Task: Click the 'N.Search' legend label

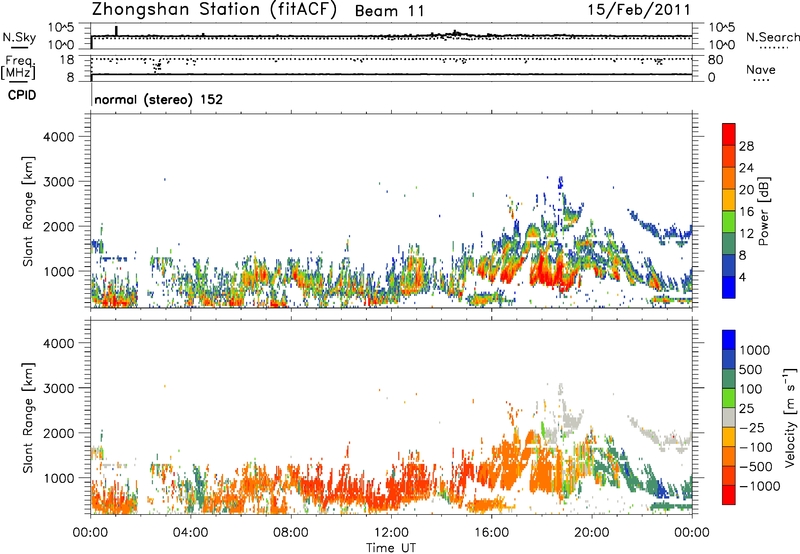Action: [772, 37]
